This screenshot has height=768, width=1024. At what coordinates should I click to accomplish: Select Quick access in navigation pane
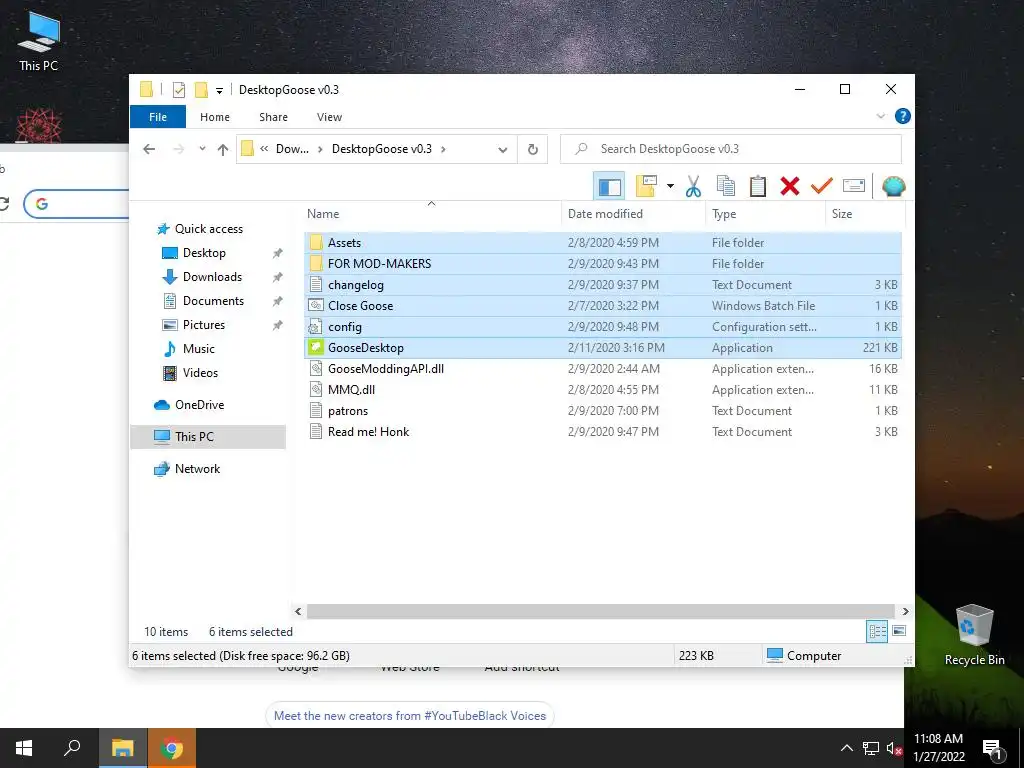pyautogui.click(x=208, y=229)
